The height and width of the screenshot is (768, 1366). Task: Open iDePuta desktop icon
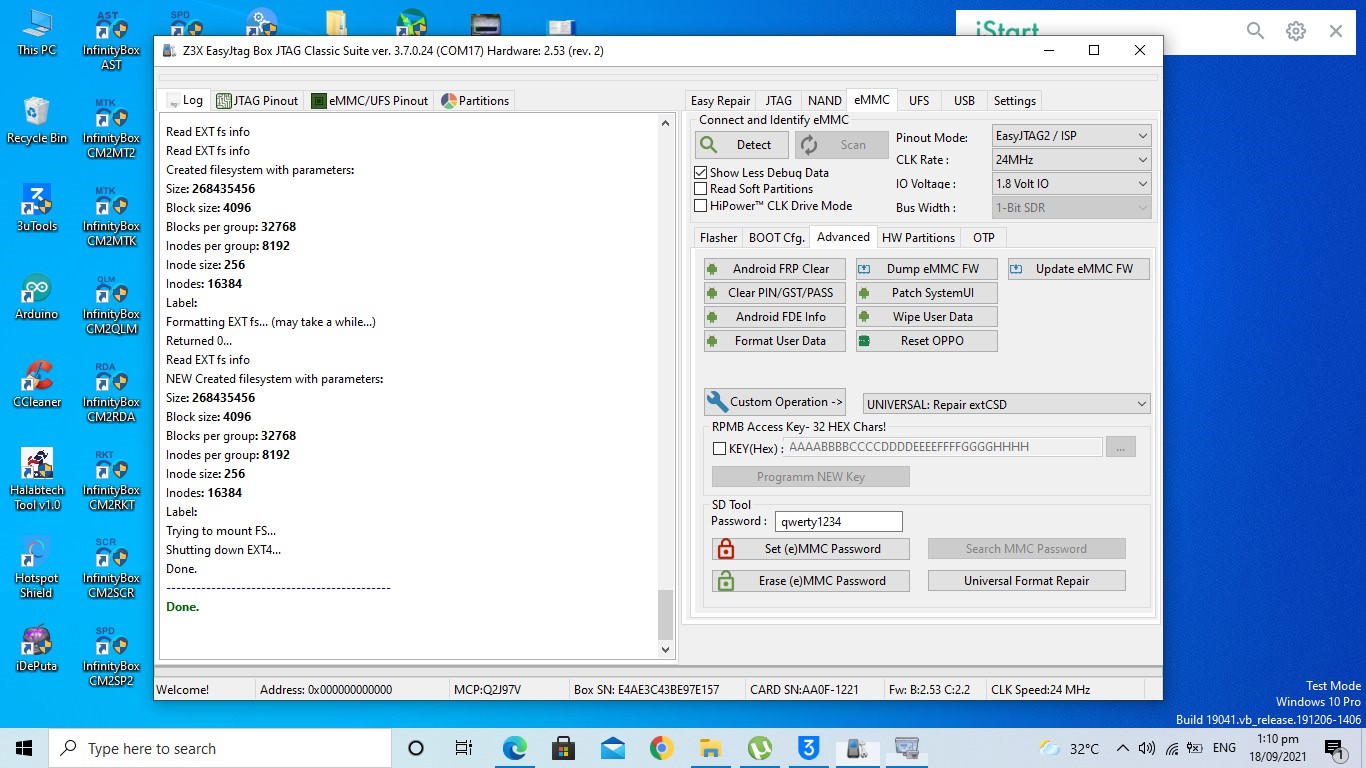click(x=37, y=648)
